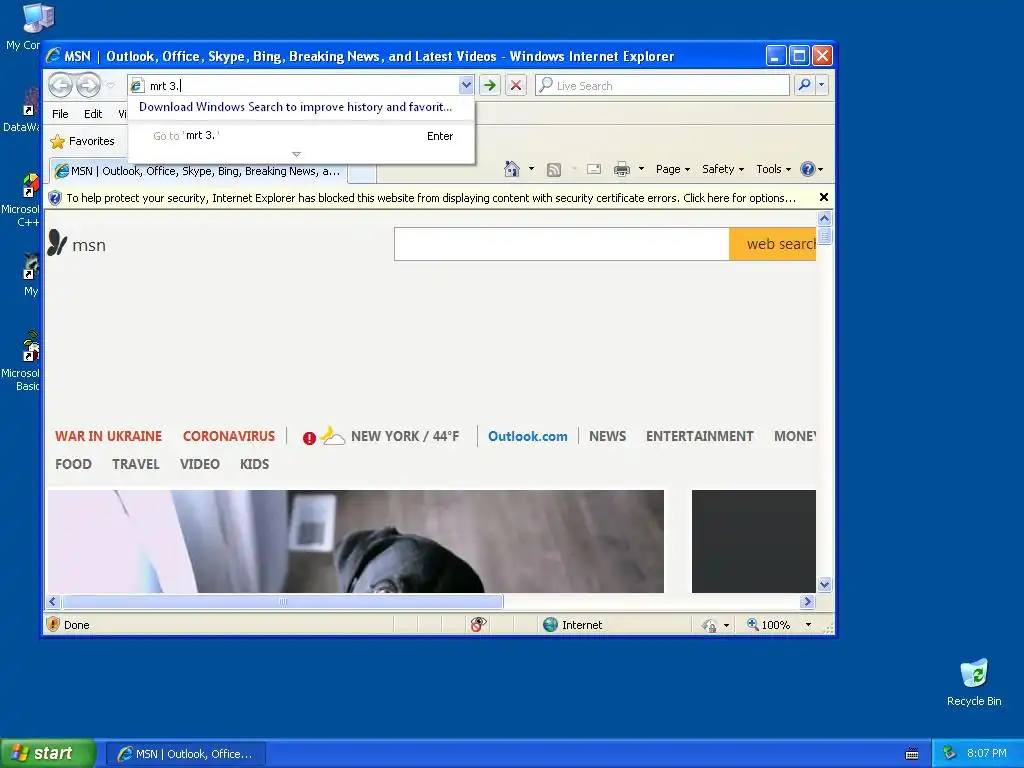Open search provider options dropdown
The height and width of the screenshot is (768, 1024).
pyautogui.click(x=822, y=85)
